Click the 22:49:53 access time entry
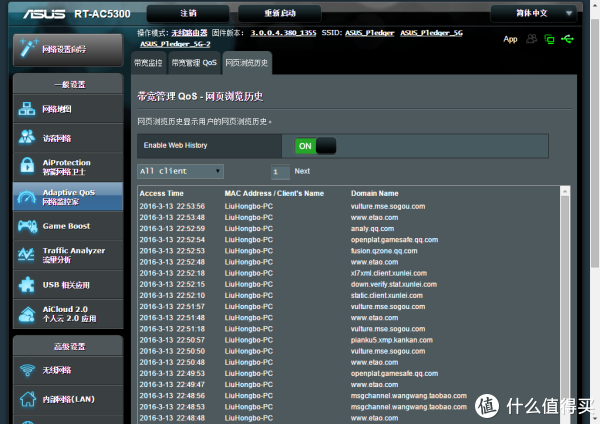The height and width of the screenshot is (424, 600). point(172,373)
